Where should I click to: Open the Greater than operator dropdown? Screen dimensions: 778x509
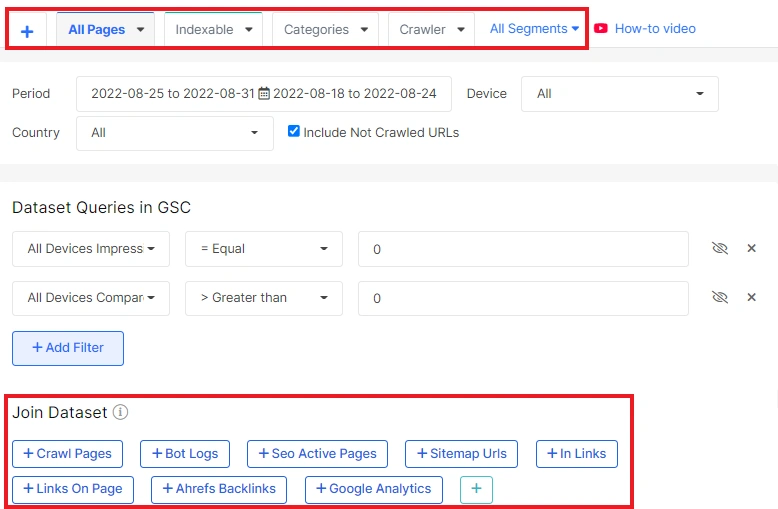(x=264, y=298)
